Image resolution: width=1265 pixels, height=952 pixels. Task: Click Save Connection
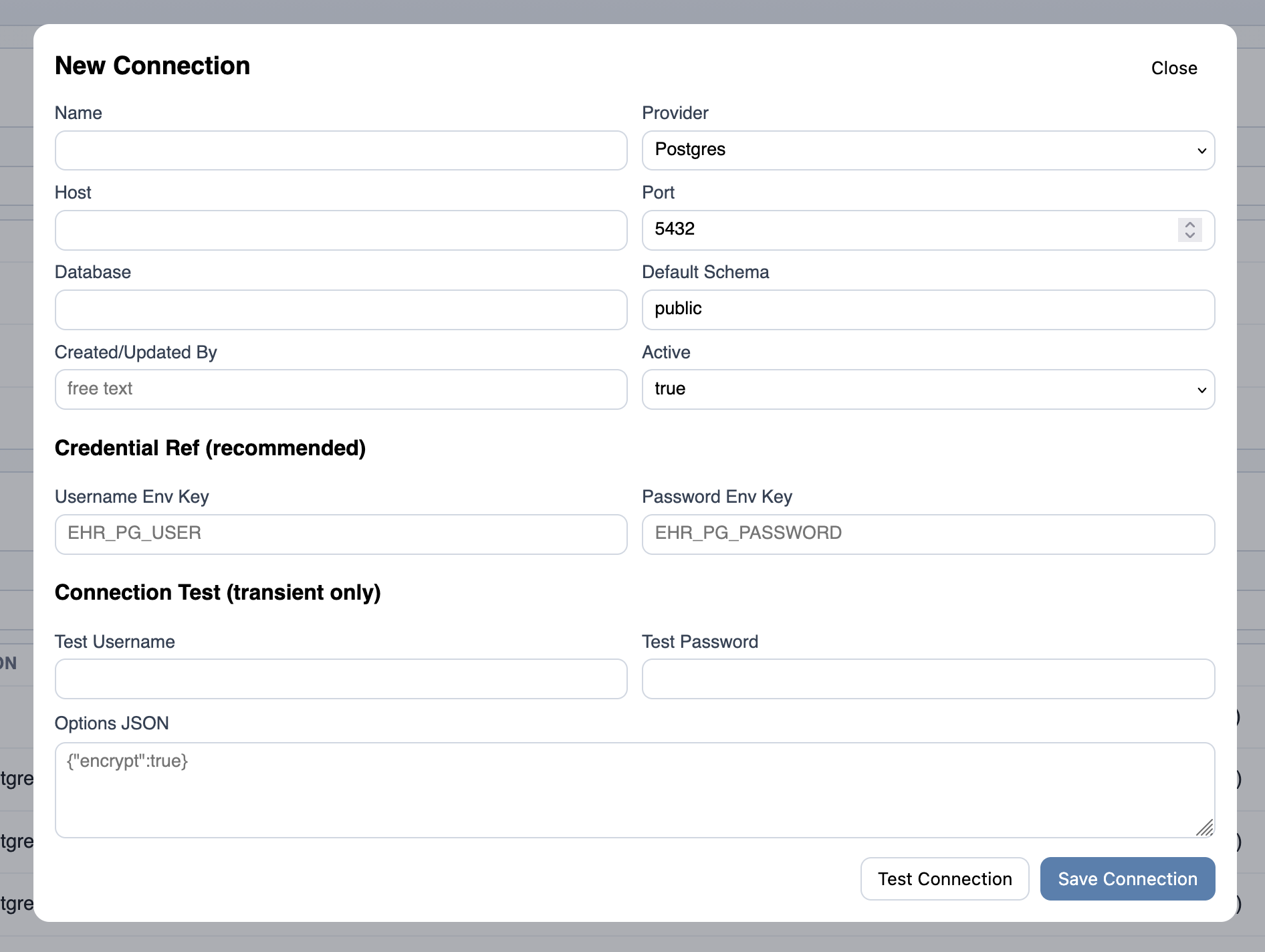[1127, 878]
